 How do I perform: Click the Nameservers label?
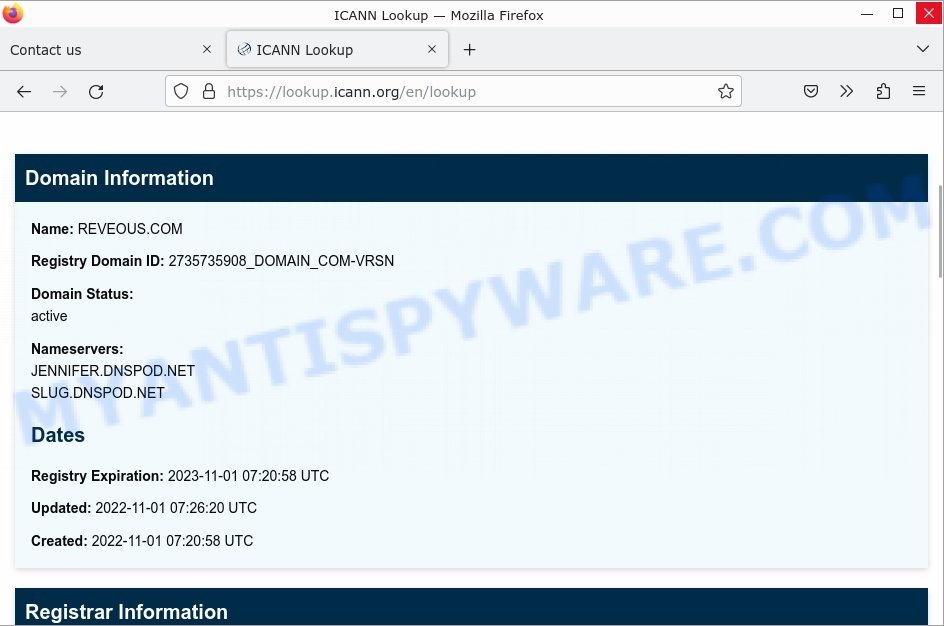click(x=77, y=349)
